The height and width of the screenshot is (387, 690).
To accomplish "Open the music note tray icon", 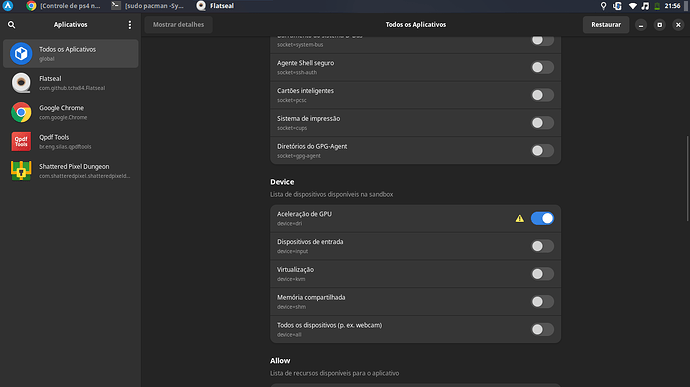I will [645, 6].
